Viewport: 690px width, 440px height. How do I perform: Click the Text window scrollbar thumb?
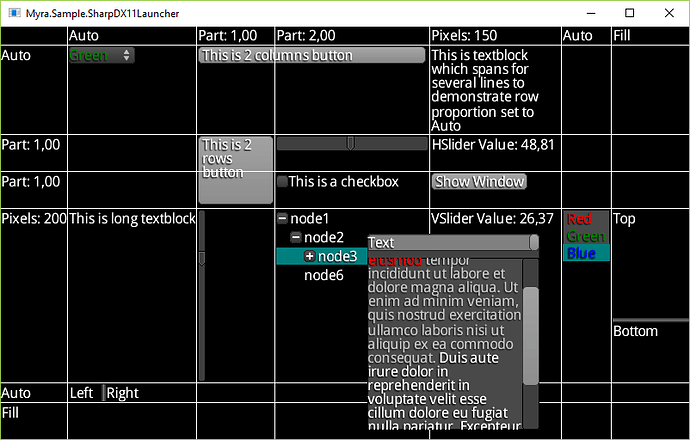point(531,336)
